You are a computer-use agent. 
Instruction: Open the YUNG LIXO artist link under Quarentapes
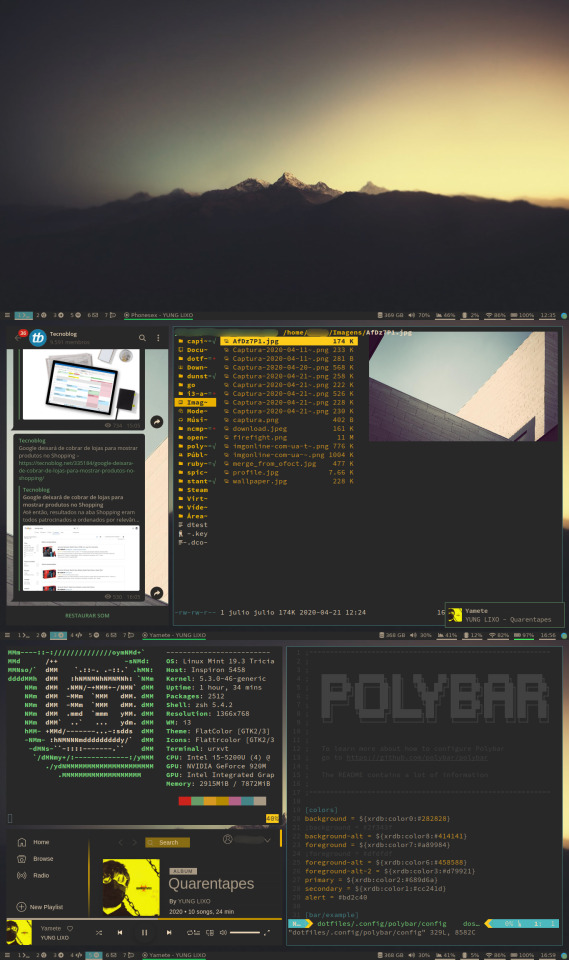click(194, 901)
